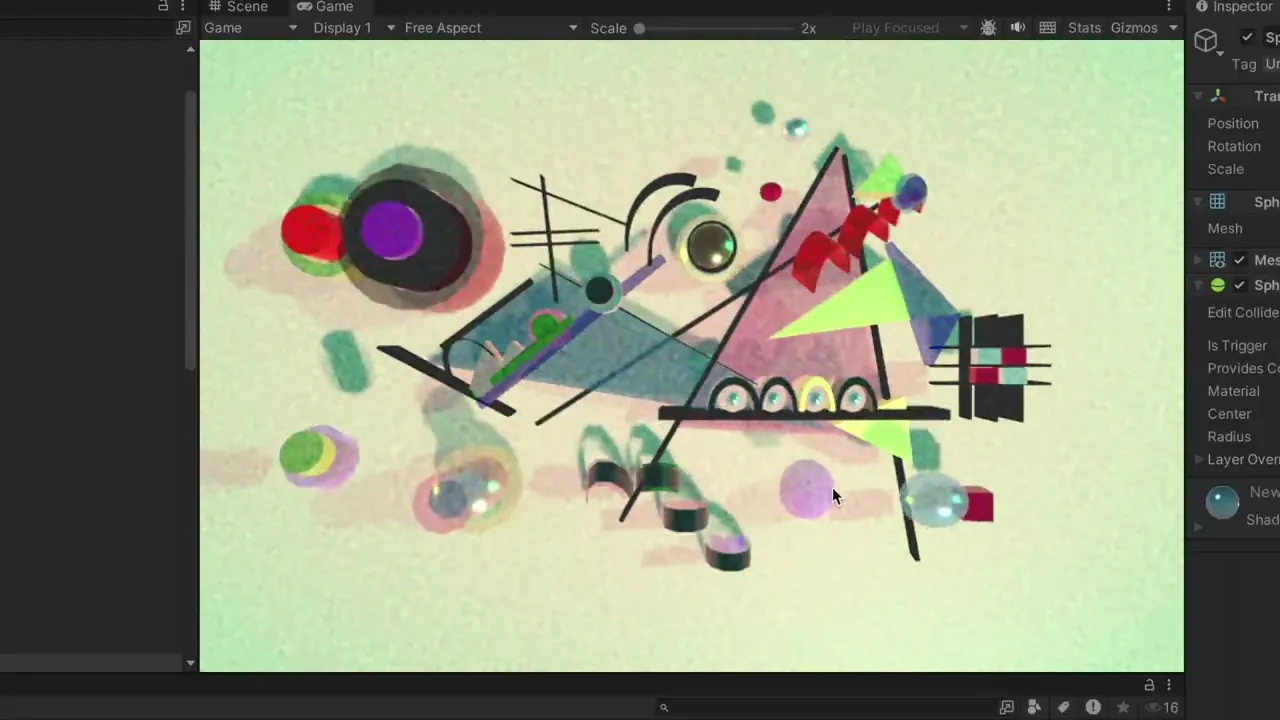Click the GameObject cube icon in Inspector

1206,40
